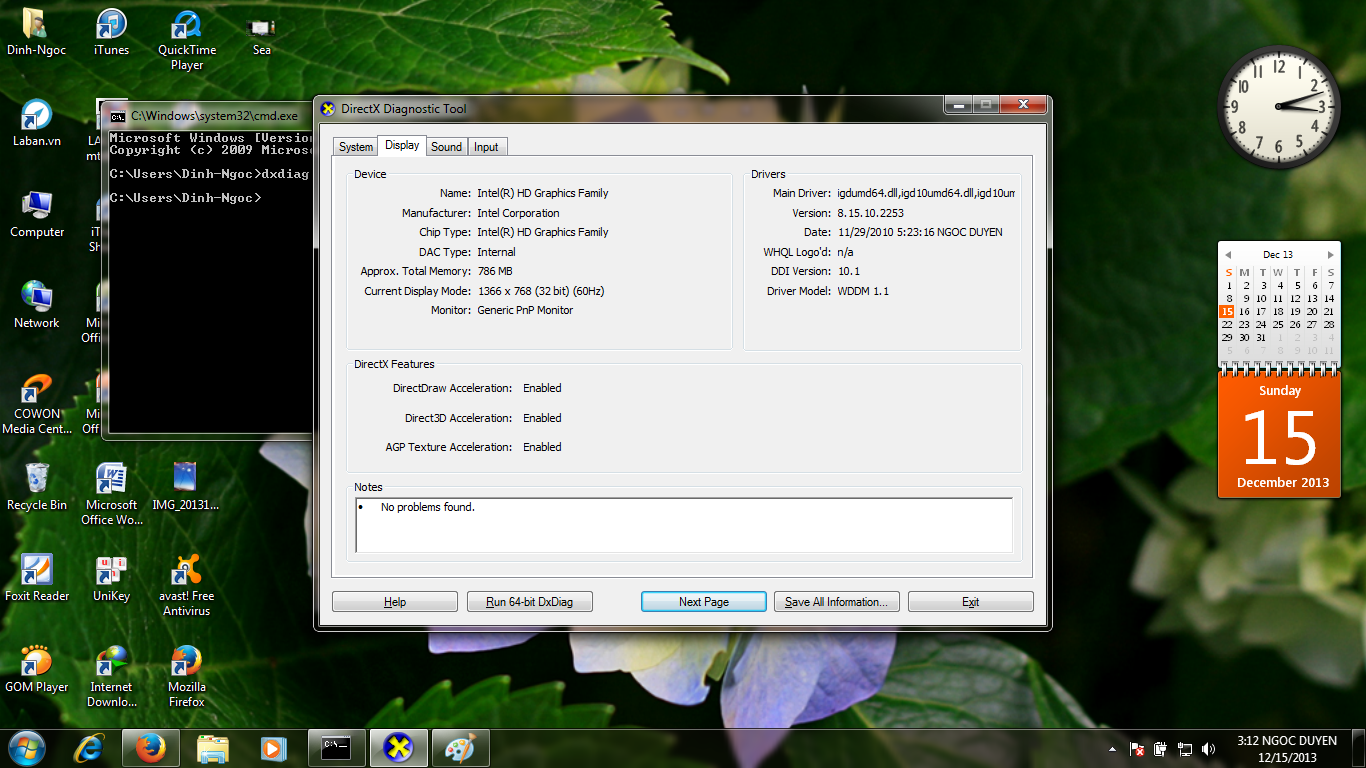Click the 'No problems found.' note
This screenshot has width=1366, height=768.
[x=428, y=507]
